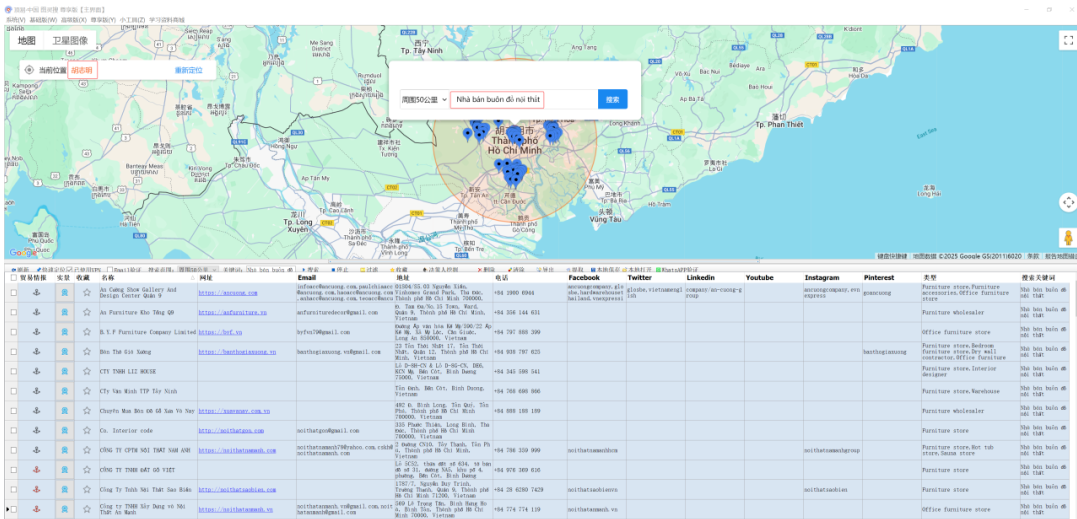Open the 周围50公里 radius dropdown

tap(424, 100)
